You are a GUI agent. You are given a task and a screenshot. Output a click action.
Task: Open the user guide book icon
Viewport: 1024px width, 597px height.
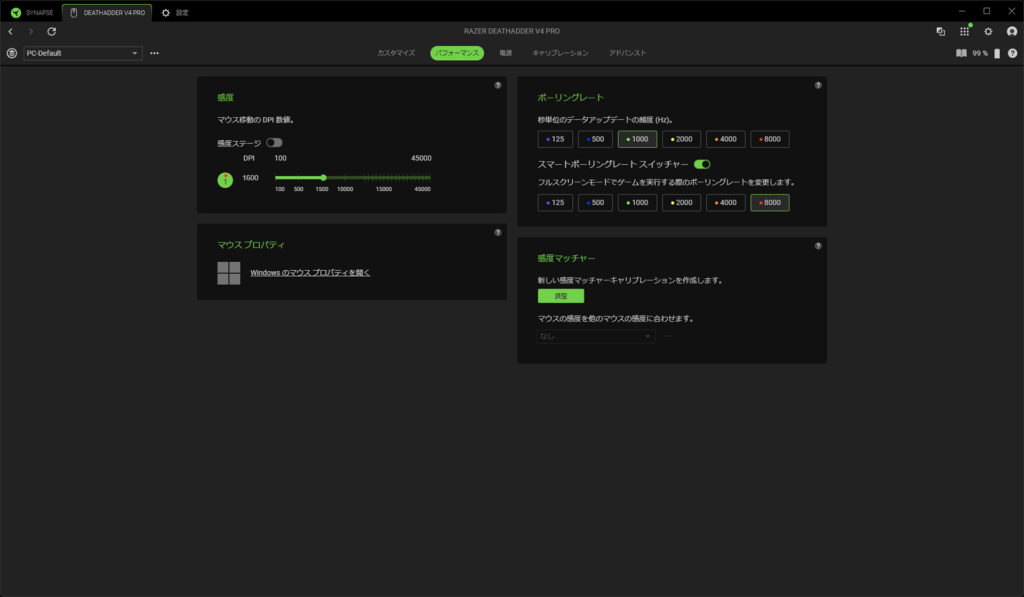(x=961, y=53)
